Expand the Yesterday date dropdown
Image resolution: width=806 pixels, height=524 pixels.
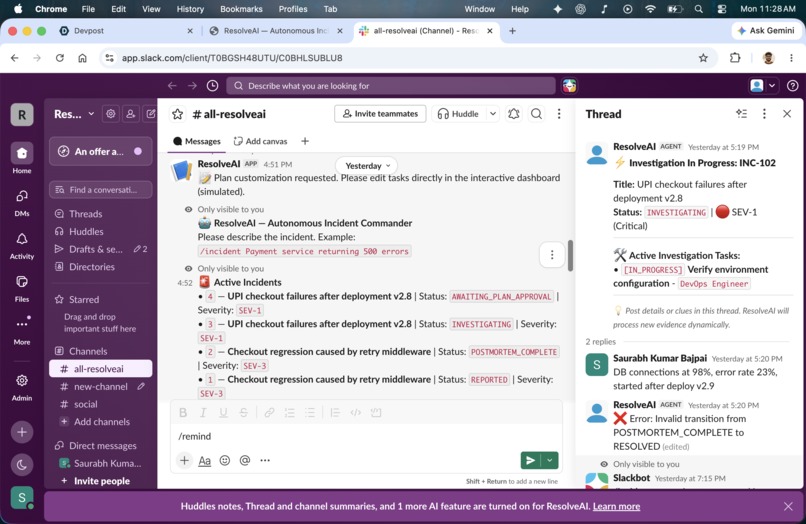point(367,166)
